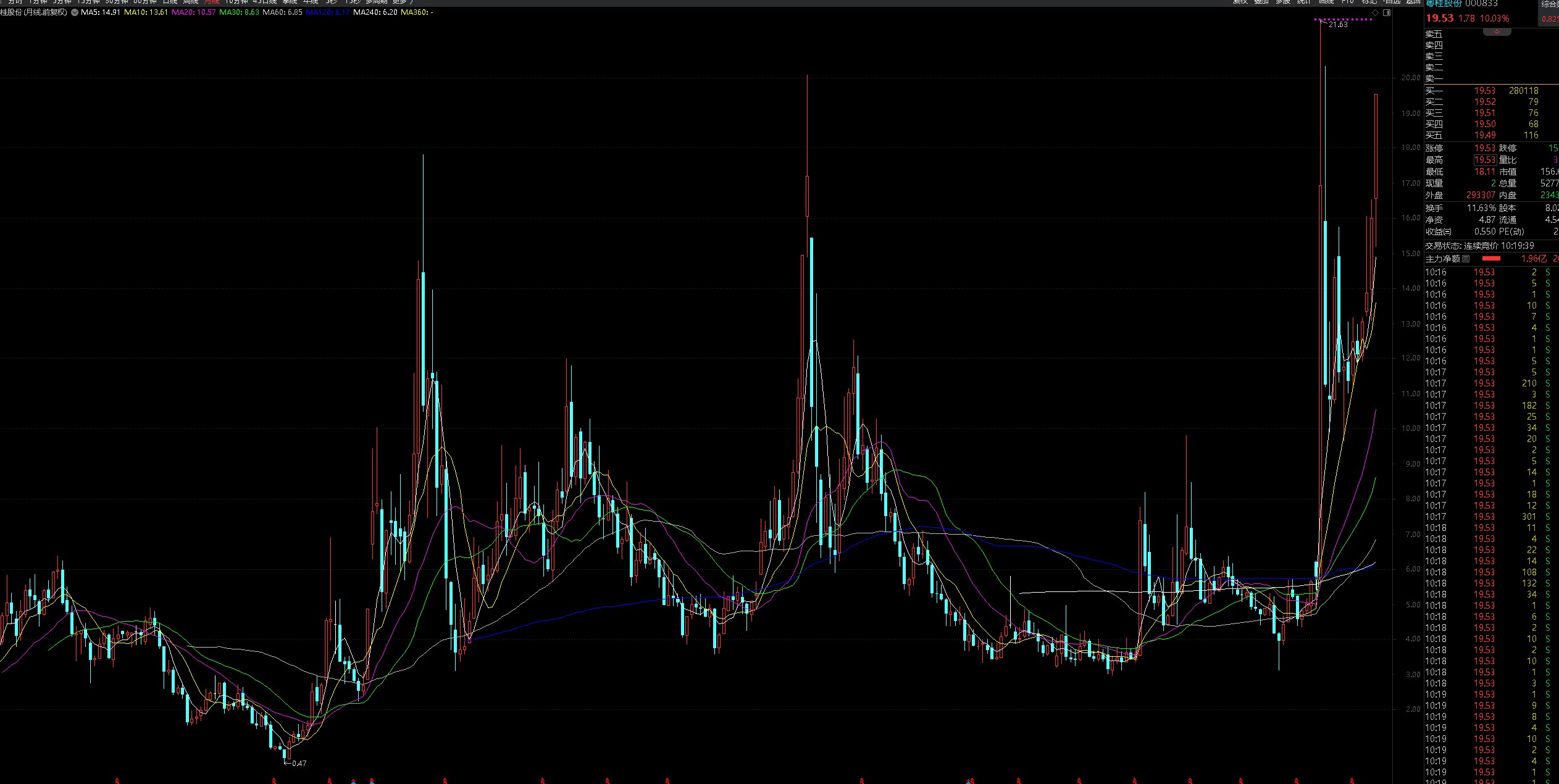Screen dimensions: 1559x784
Task: Expand the red double-chevron under stock price
Action: [1497, 31]
